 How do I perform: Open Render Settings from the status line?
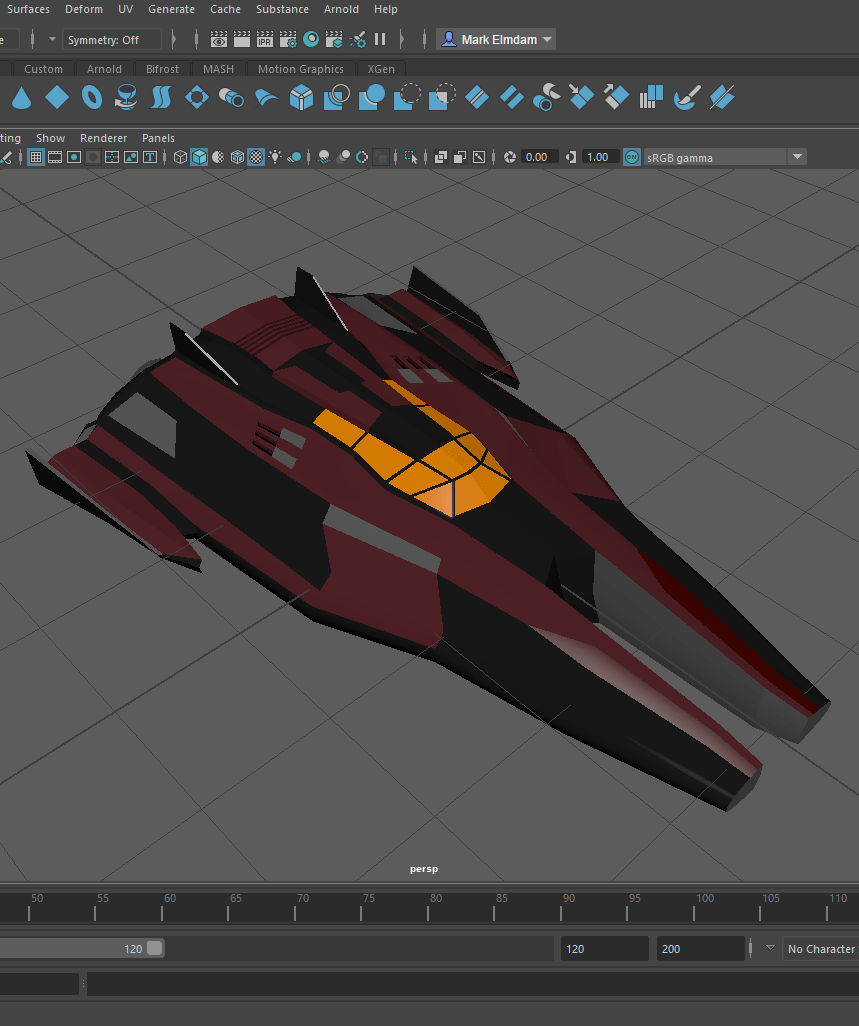pos(288,40)
